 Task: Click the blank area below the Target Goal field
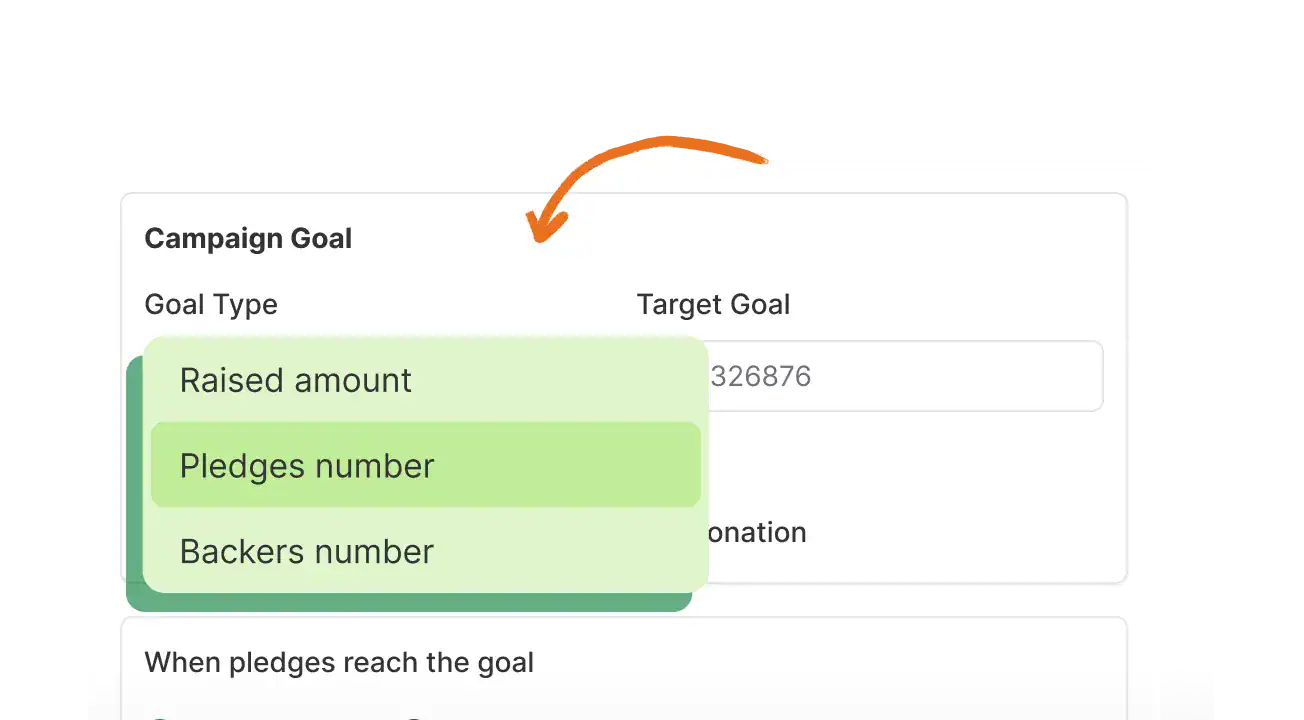pos(900,465)
